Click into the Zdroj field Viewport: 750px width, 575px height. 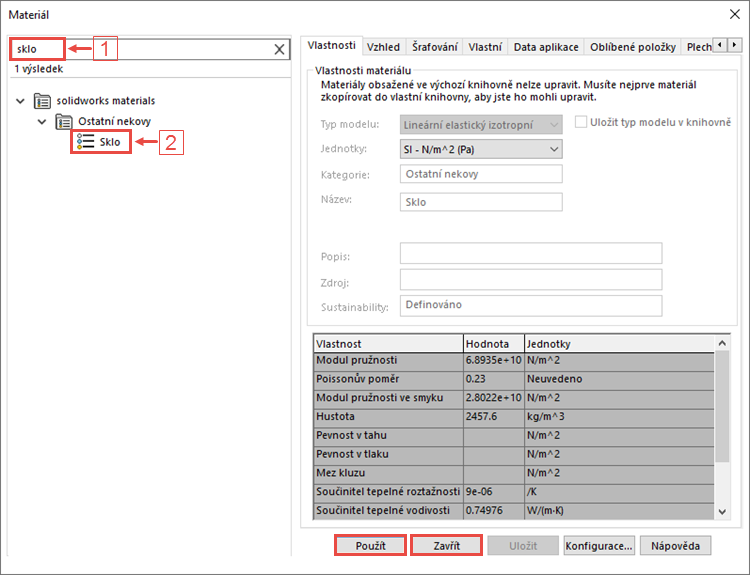[531, 279]
